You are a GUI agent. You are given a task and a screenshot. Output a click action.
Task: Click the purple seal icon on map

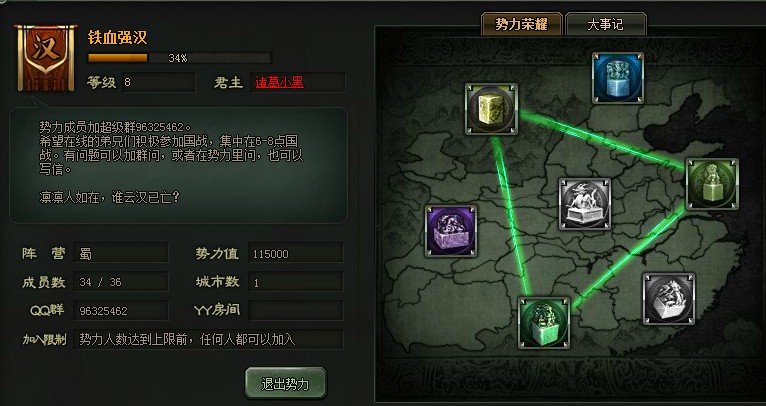(x=451, y=231)
